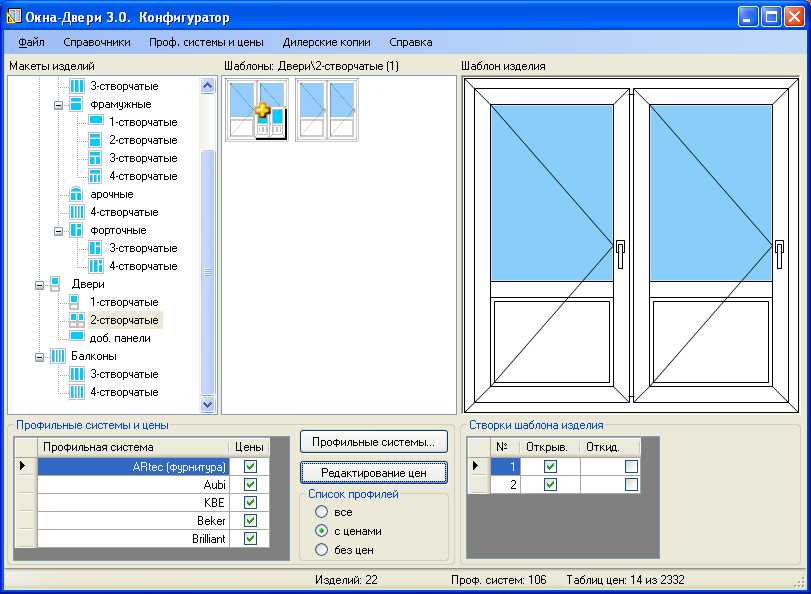Select the арочные tree label

[x=112, y=194]
